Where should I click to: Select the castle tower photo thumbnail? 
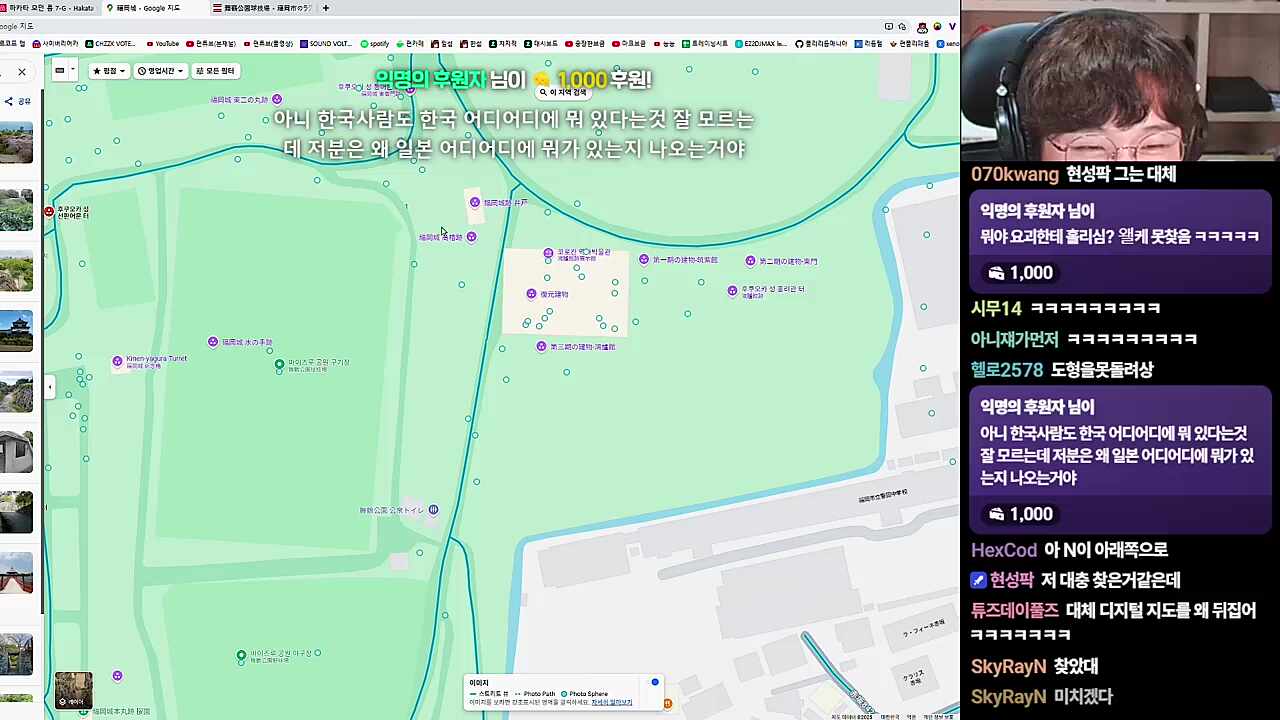[x=16, y=331]
